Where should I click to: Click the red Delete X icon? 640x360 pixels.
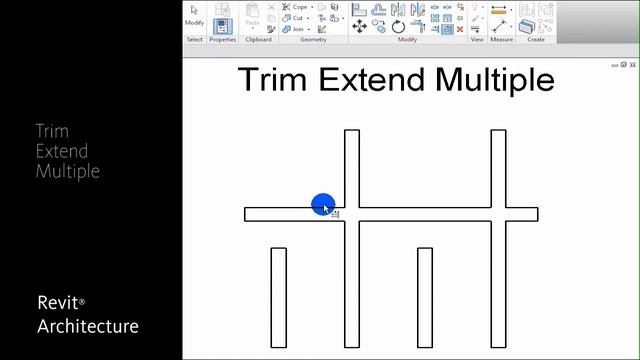click(x=460, y=29)
